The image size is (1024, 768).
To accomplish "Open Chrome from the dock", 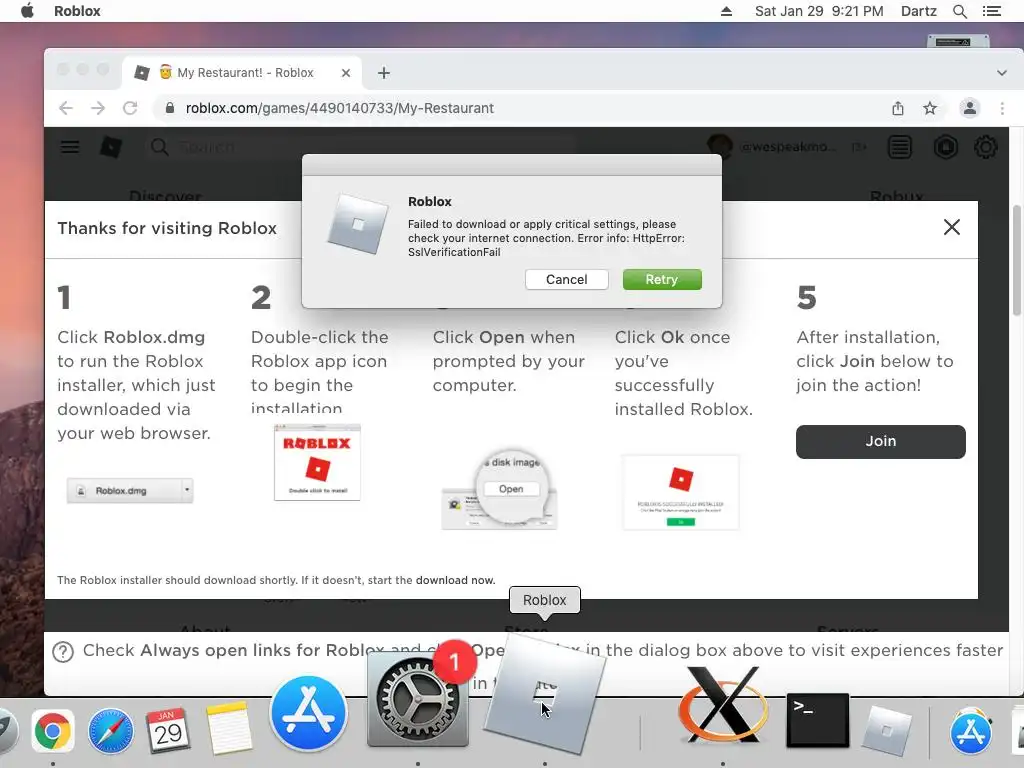I will tap(53, 730).
